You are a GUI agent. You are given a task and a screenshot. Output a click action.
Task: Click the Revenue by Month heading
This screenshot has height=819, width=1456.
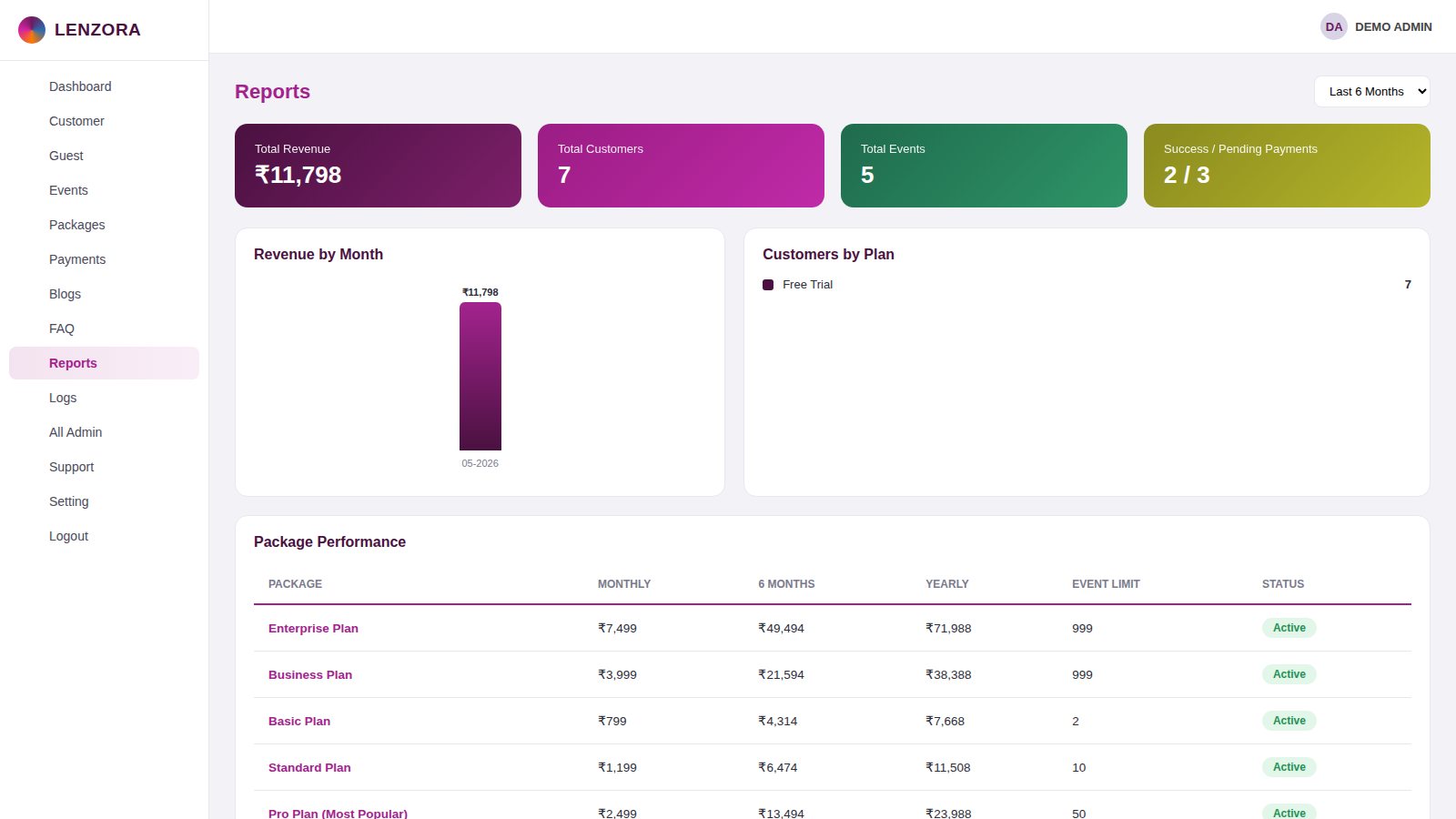point(318,255)
